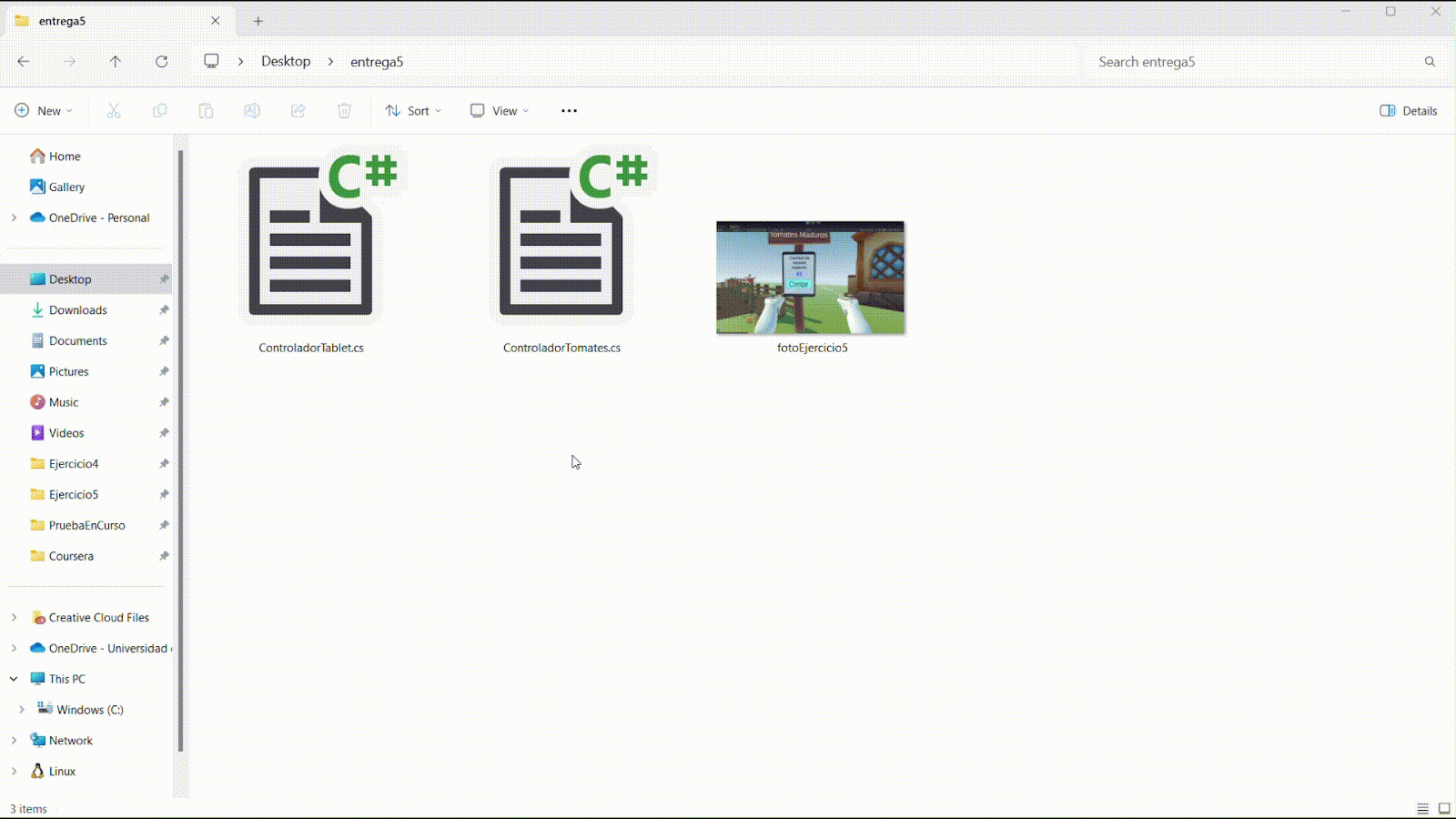The width and height of the screenshot is (1456, 819).
Task: Switch to details list view icon
Action: coord(1422,808)
